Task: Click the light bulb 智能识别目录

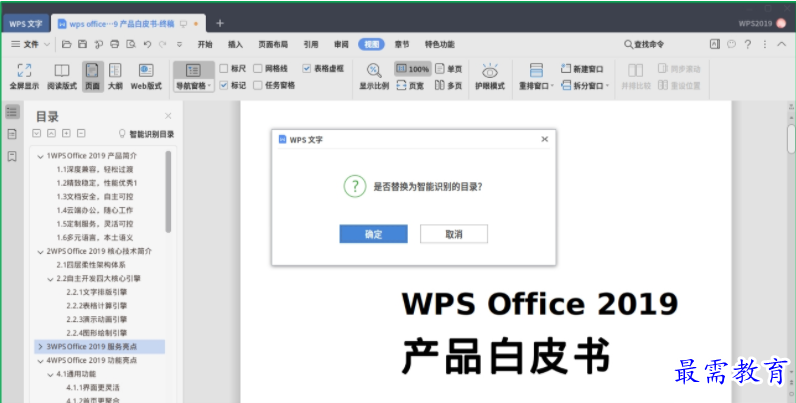Action: point(146,134)
